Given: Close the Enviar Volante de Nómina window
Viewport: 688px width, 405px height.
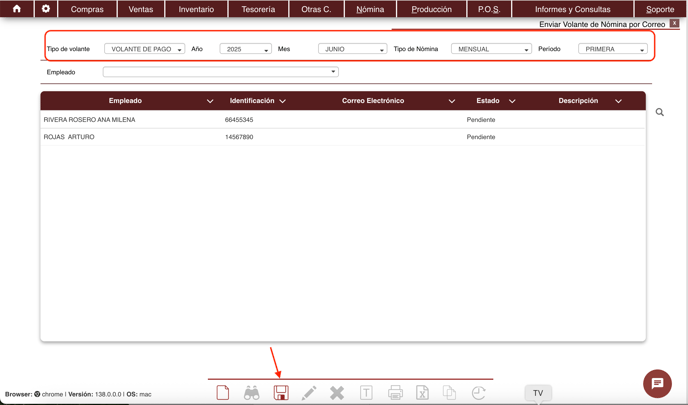Looking at the screenshot, I should click(x=674, y=24).
